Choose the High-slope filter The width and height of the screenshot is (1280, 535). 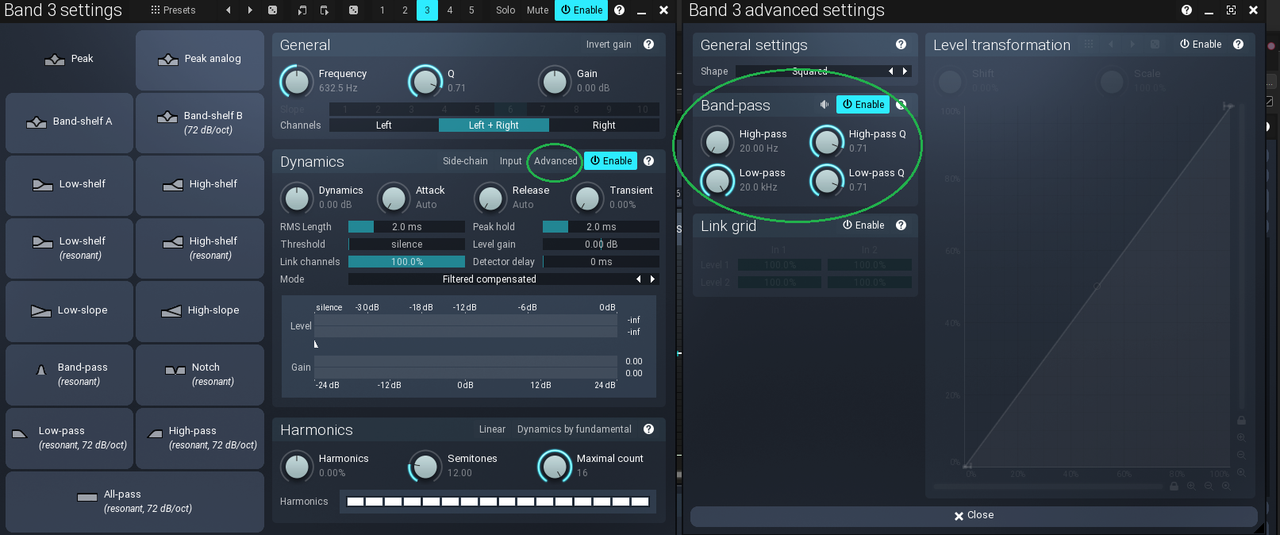pyautogui.click(x=200, y=311)
